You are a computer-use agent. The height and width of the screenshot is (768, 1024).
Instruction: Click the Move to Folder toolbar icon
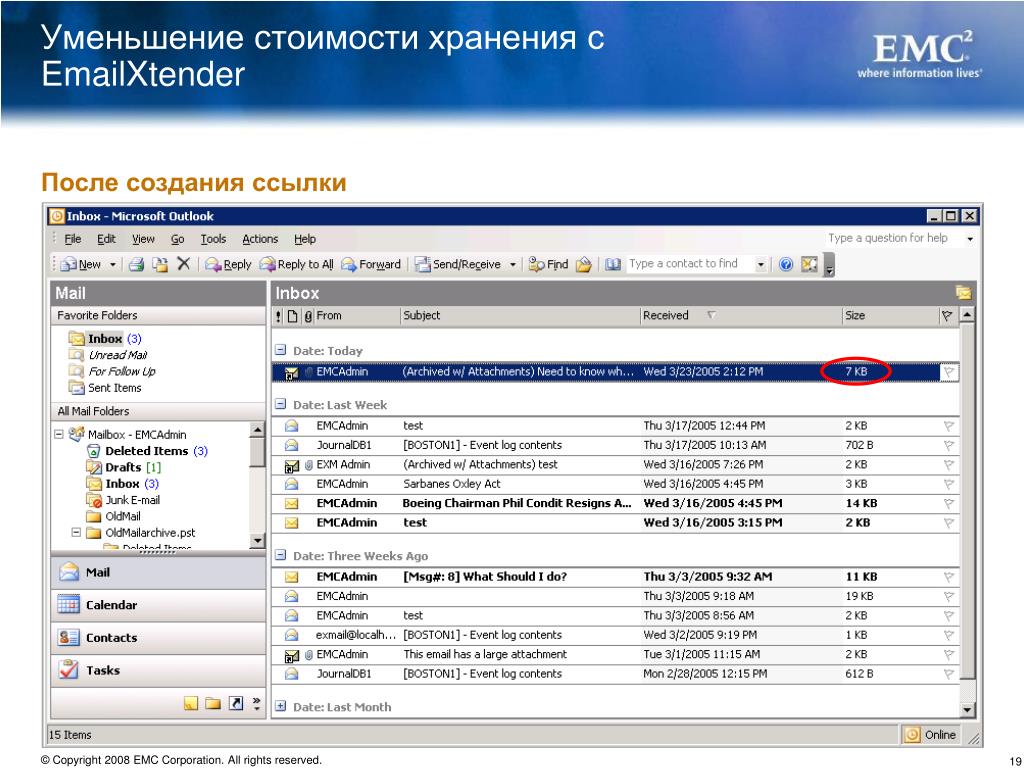coord(160,264)
